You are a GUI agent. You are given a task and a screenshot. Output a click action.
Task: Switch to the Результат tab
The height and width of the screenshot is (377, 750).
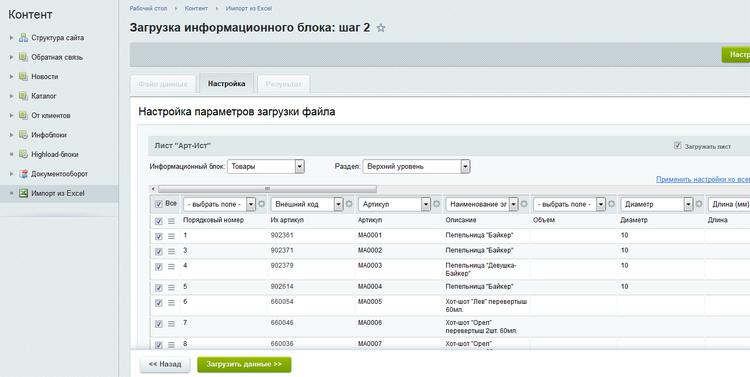[284, 84]
